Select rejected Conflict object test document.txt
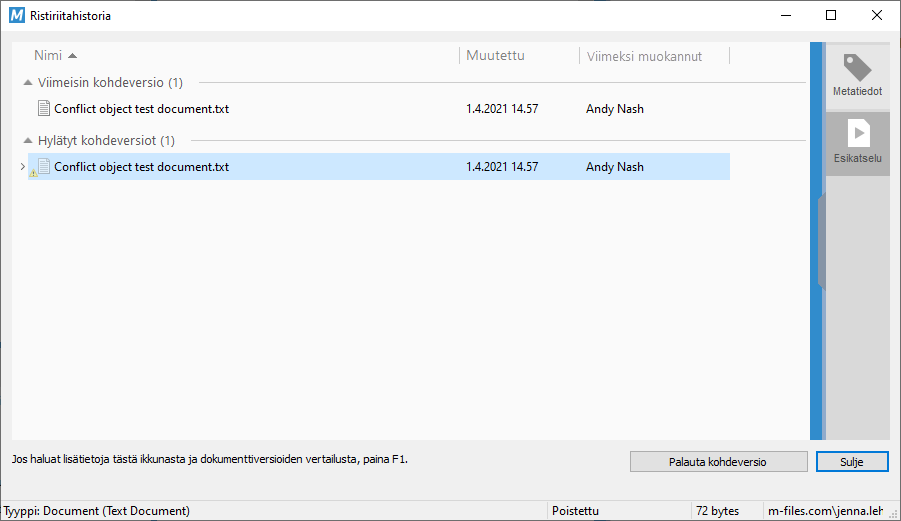This screenshot has width=901, height=521. click(x=141, y=167)
